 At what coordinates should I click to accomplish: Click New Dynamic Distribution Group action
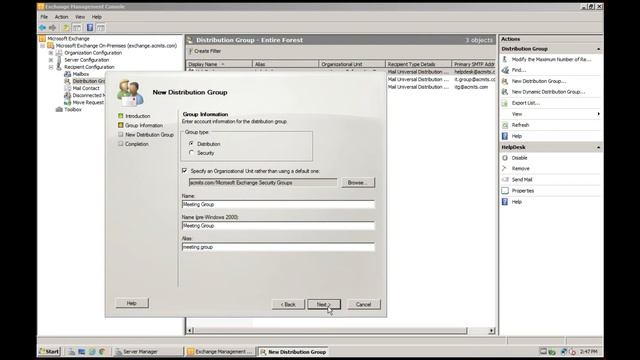tap(549, 92)
